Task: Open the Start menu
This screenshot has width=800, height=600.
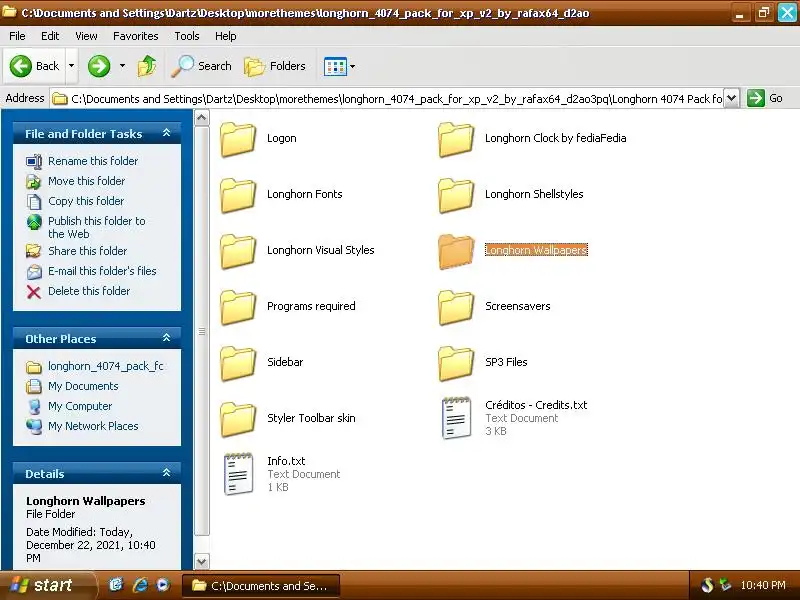Action: tap(47, 585)
